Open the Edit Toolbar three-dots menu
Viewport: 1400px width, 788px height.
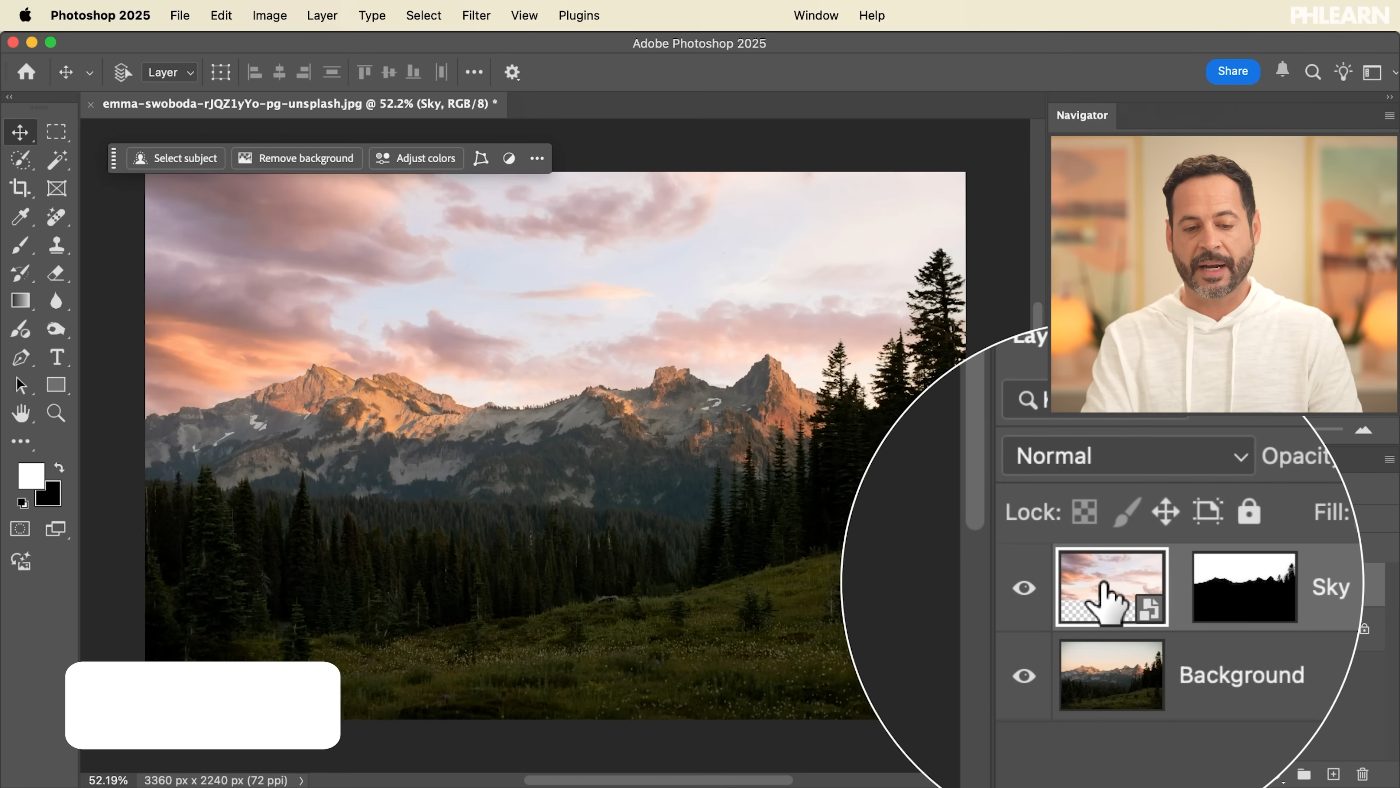[20, 441]
